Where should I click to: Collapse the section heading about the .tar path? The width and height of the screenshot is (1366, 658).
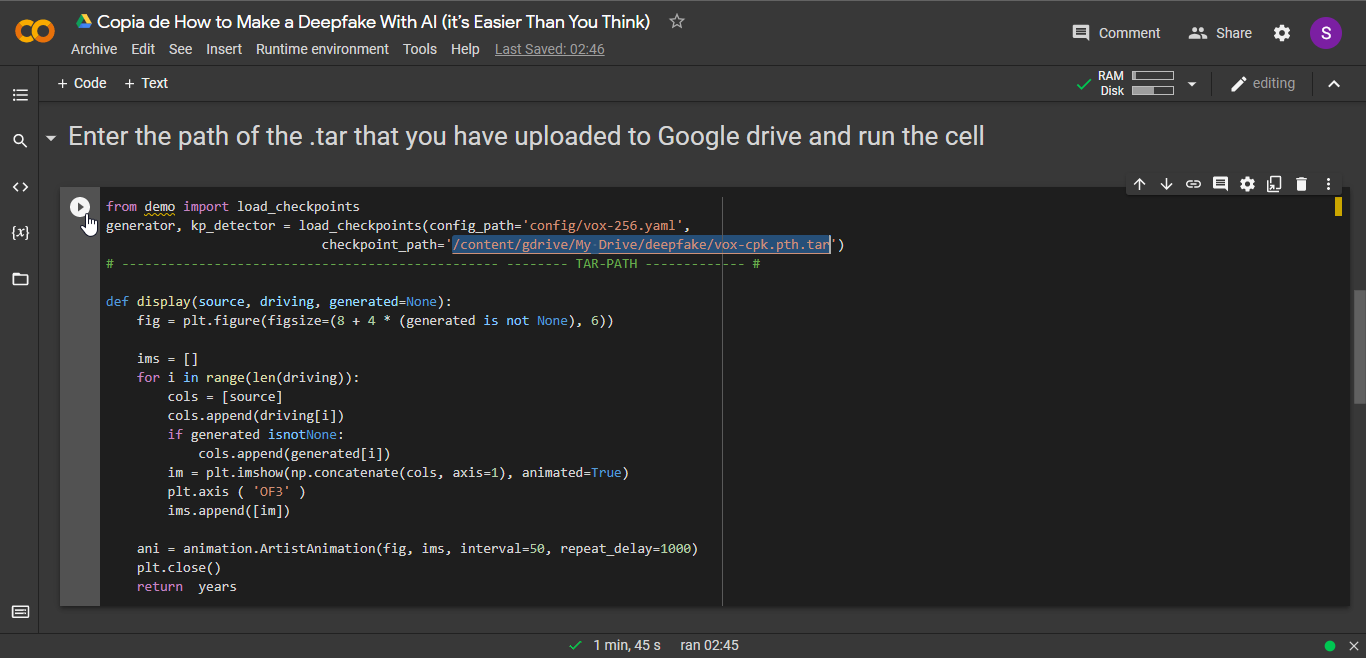click(x=51, y=136)
